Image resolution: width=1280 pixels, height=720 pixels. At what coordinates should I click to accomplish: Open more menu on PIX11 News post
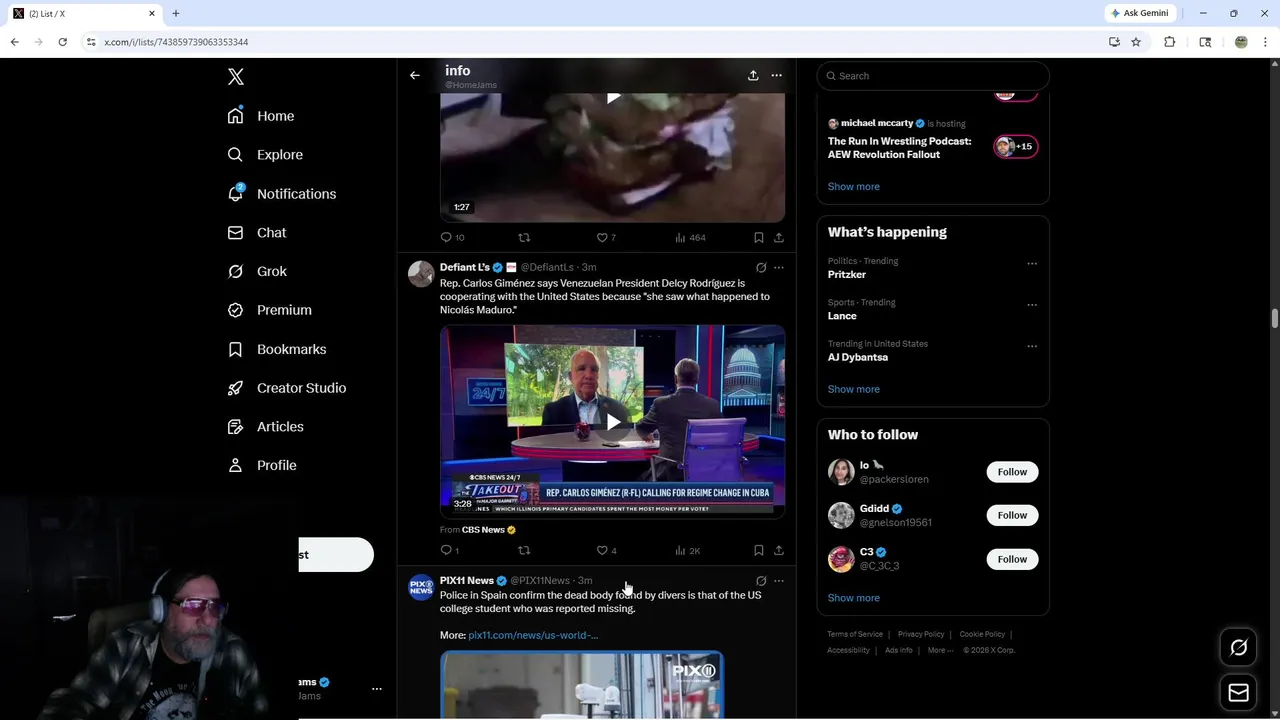779,581
